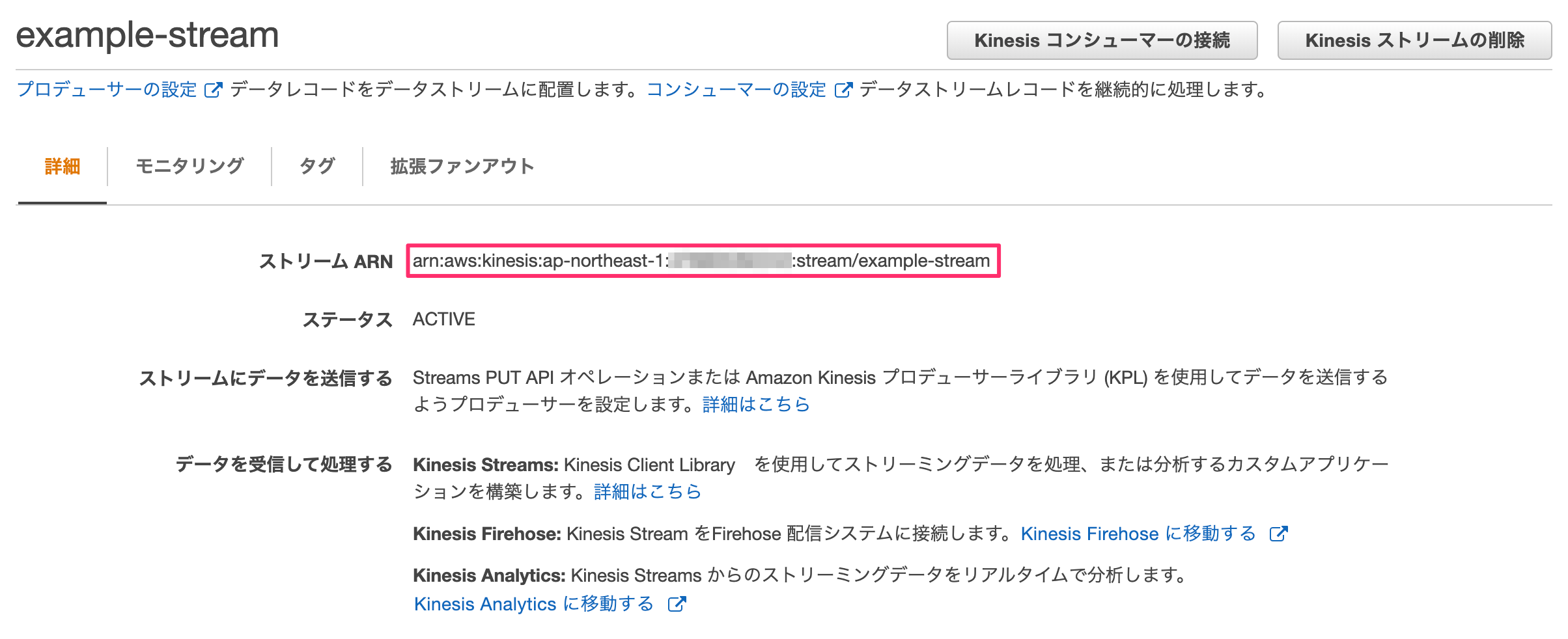The height and width of the screenshot is (639, 1568).
Task: Click external-link icon beside コンシューマーの設定
Action: pos(843,90)
